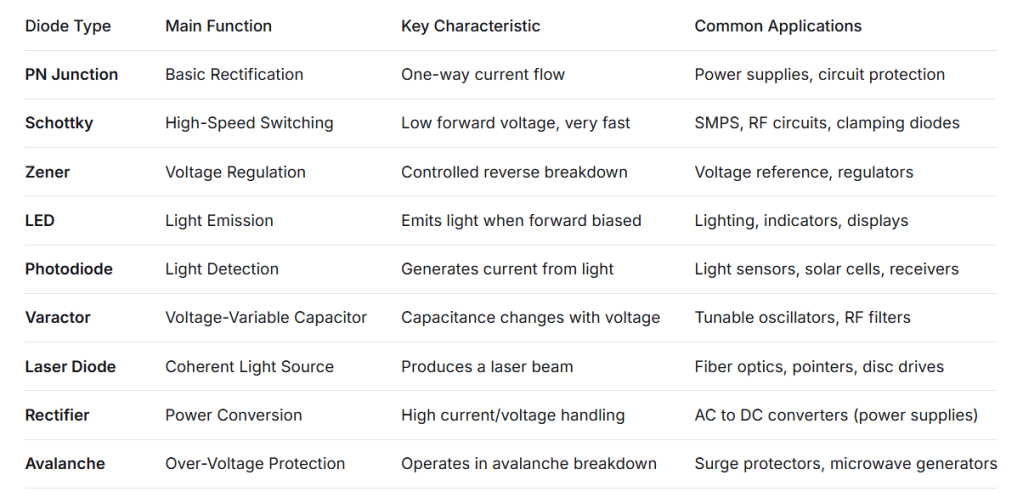Select "Lighting, indicators, displays" applications cell
The image size is (1023, 503).
pos(801,220)
